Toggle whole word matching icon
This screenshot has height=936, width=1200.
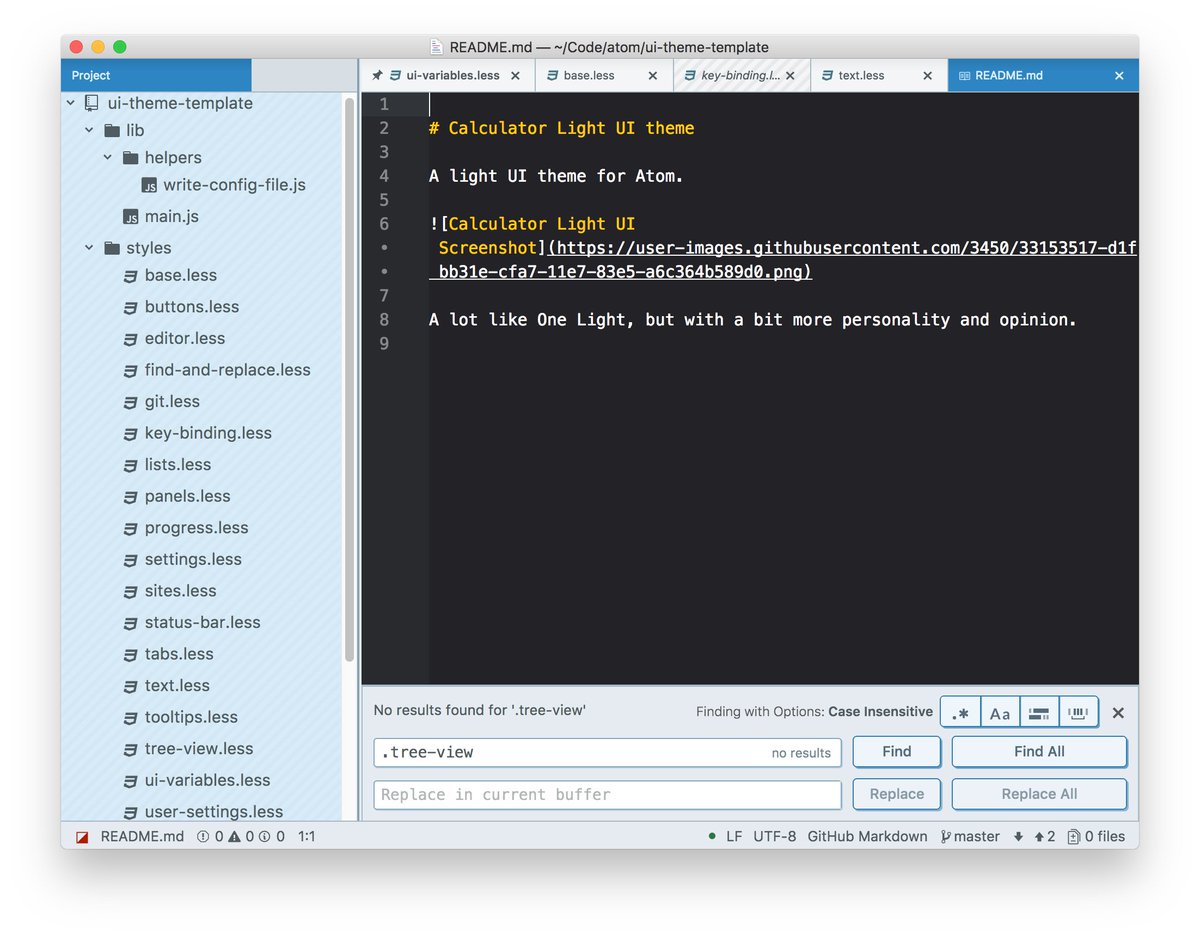click(x=1078, y=713)
